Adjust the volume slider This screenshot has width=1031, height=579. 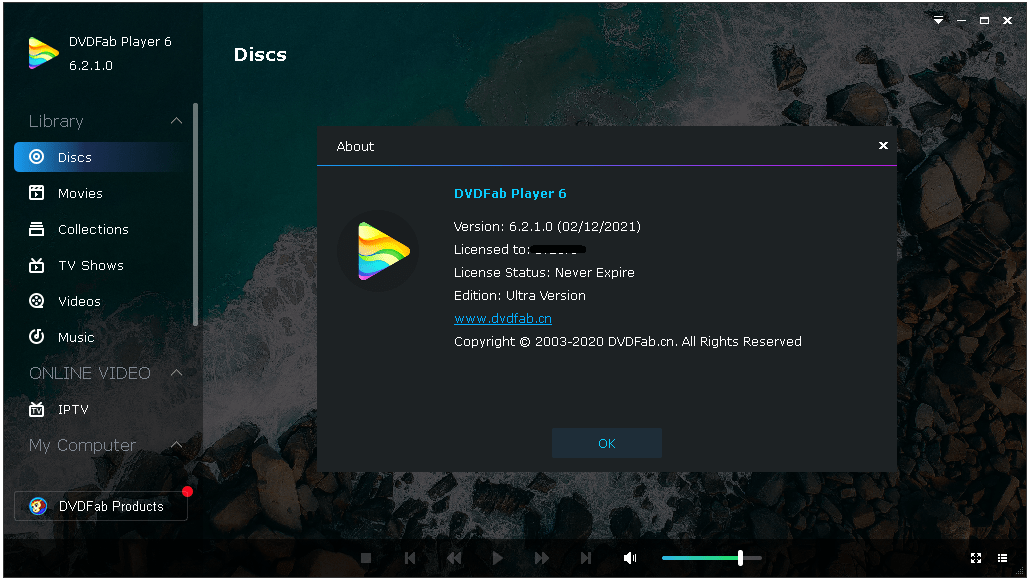[x=711, y=558]
